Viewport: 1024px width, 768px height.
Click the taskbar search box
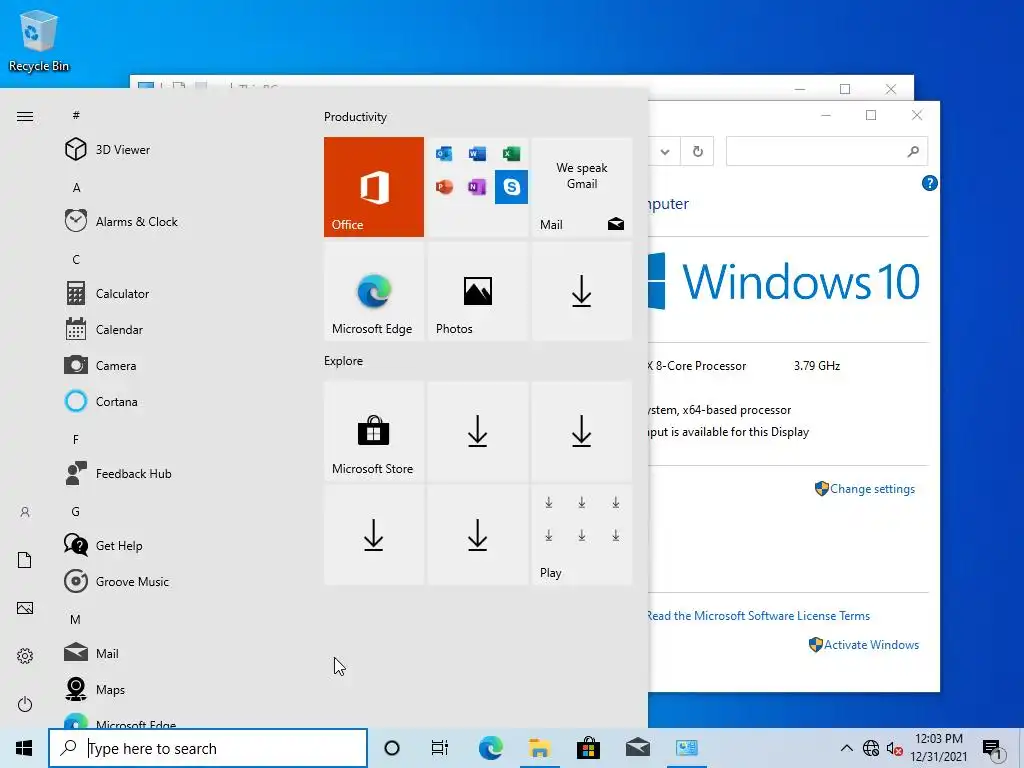click(x=208, y=748)
